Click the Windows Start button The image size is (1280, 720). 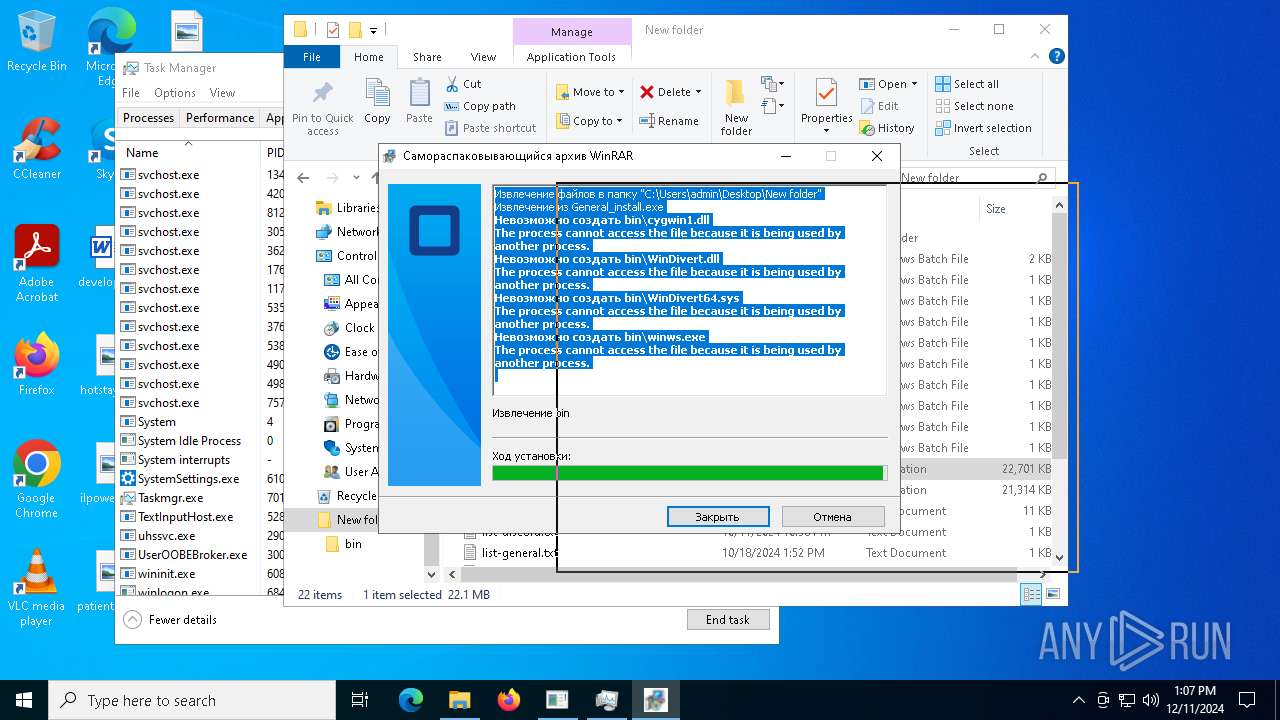[x=24, y=700]
